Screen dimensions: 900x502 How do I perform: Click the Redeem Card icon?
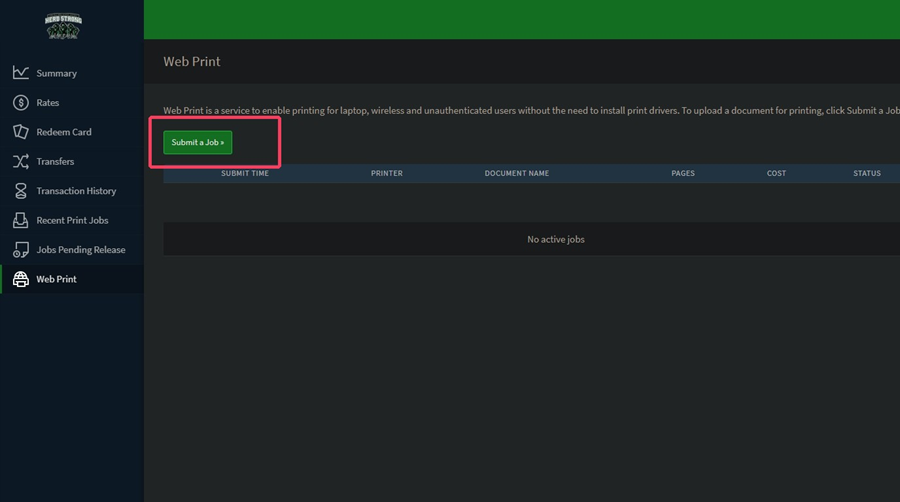[x=21, y=132]
